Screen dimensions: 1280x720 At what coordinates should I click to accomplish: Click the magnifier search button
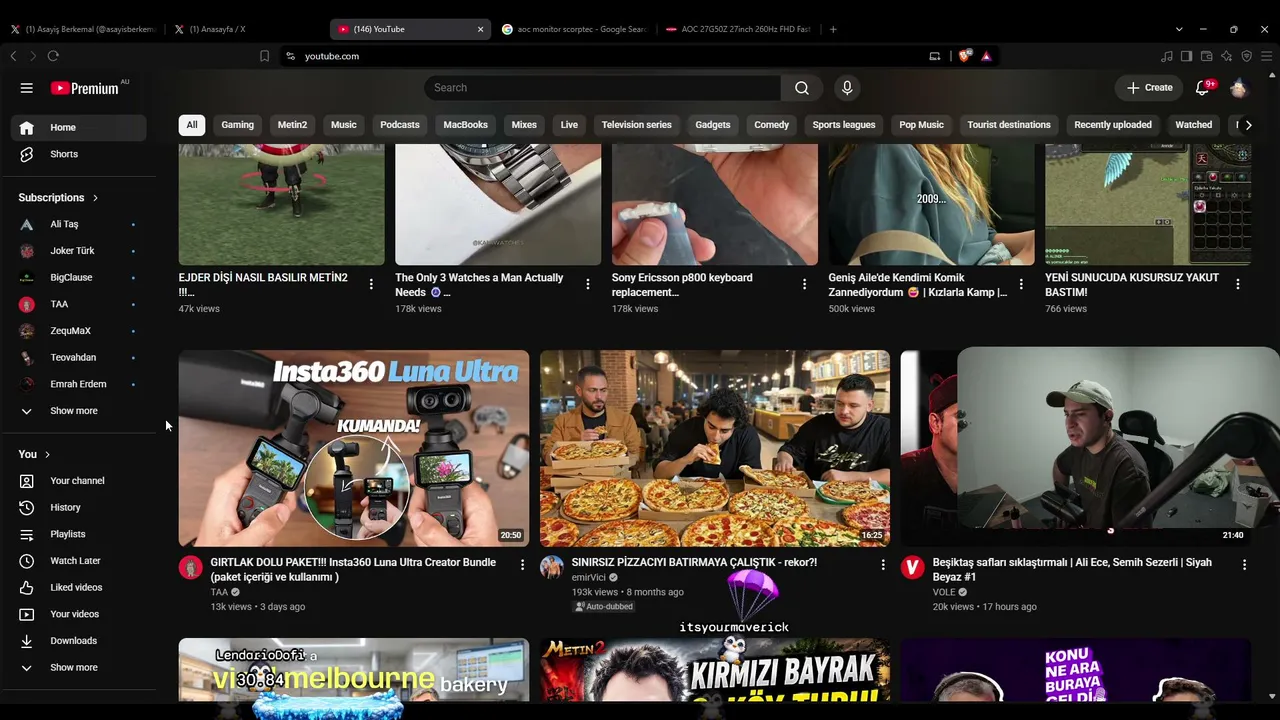pos(802,88)
